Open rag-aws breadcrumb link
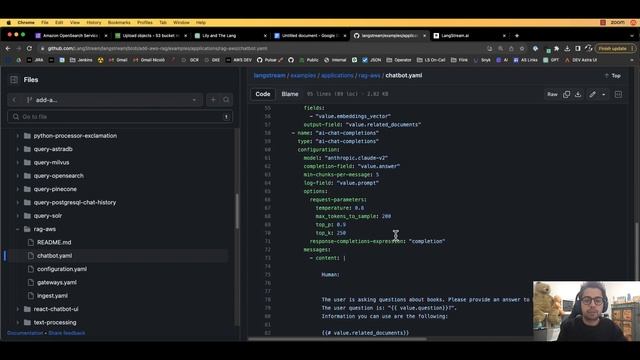This screenshot has height=360, width=640. pos(369,76)
